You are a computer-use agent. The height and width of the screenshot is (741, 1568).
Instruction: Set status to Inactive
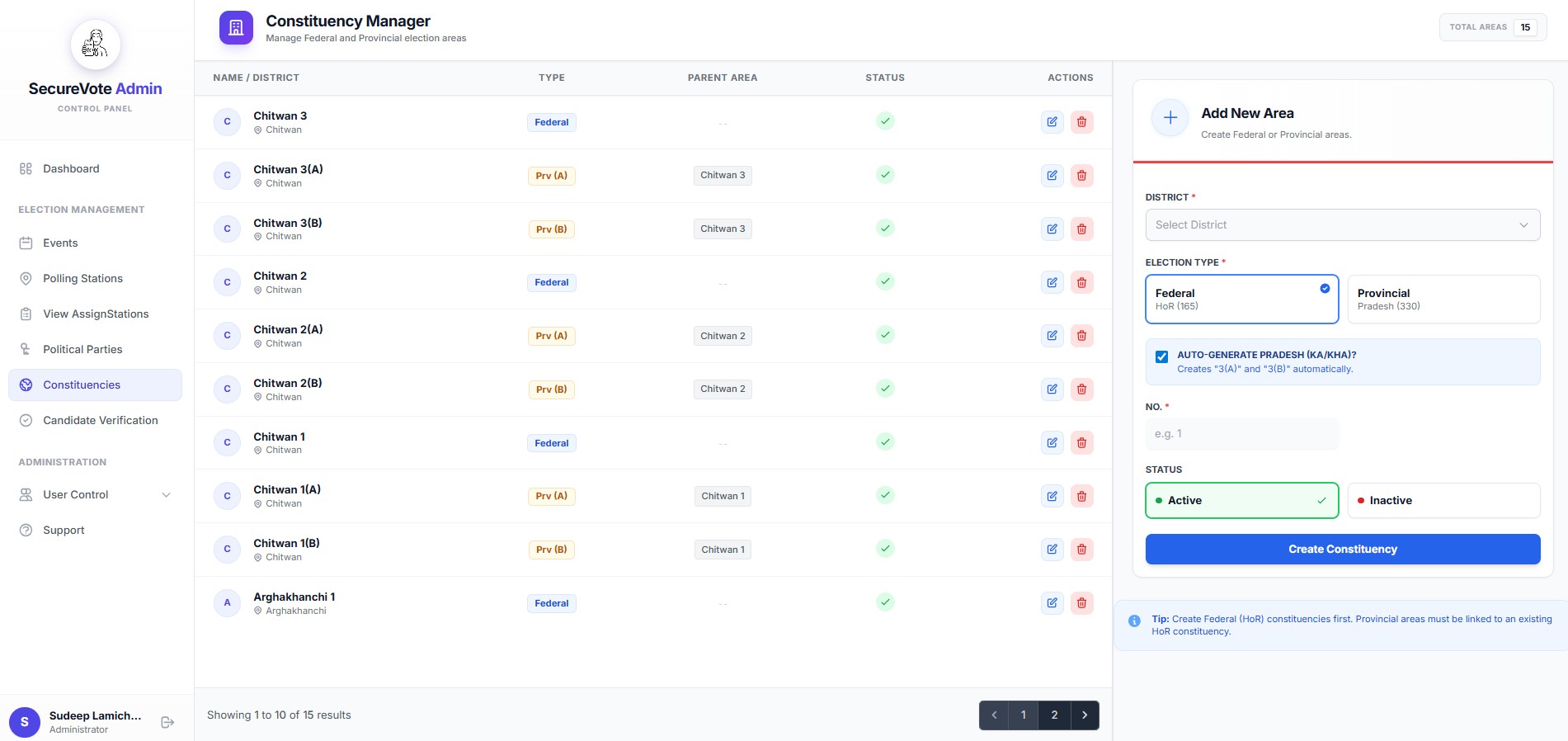click(1443, 501)
